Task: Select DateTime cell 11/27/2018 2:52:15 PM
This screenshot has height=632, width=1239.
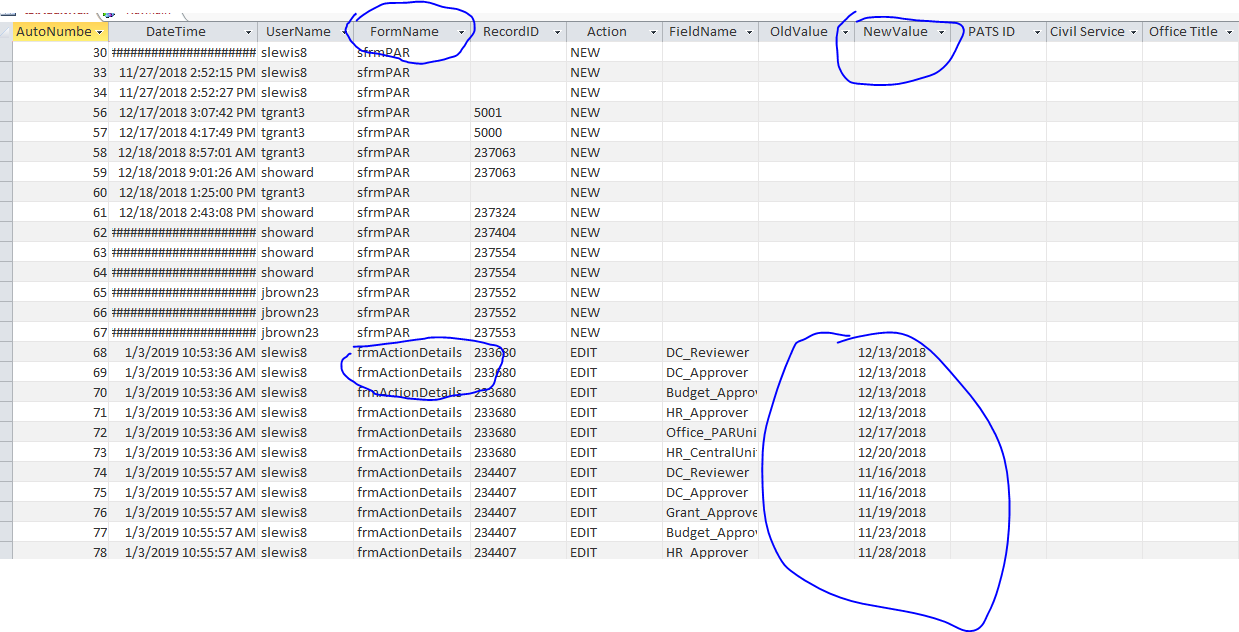Action: 183,72
